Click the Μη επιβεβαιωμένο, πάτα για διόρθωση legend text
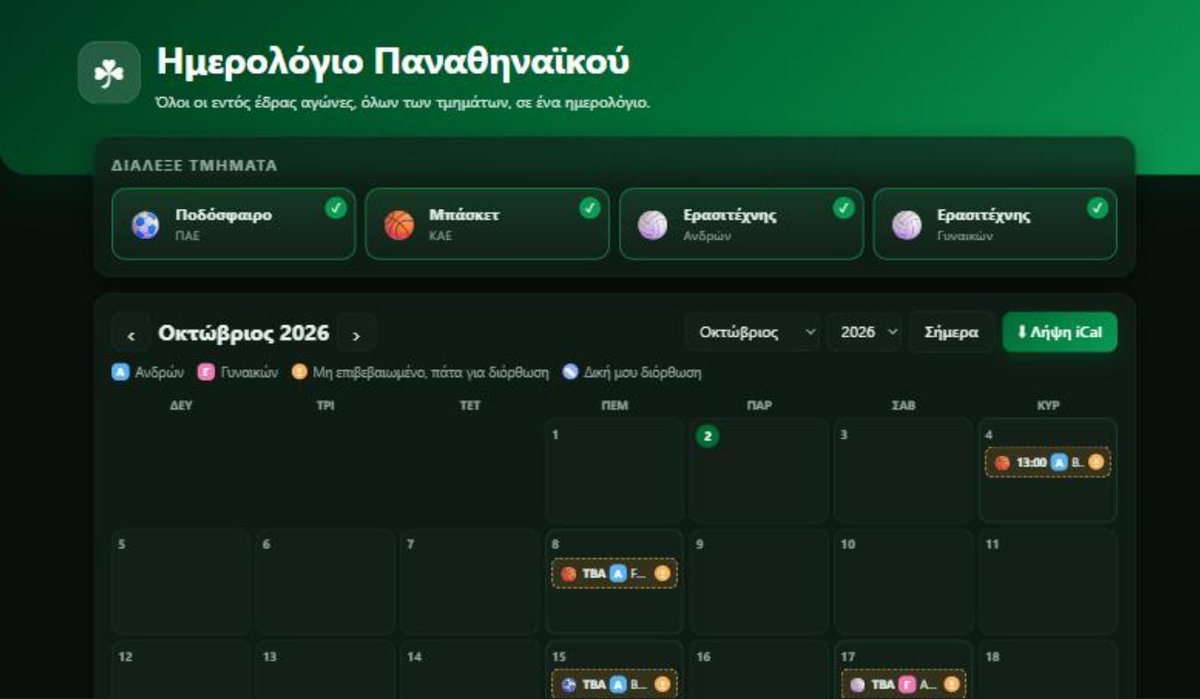The image size is (1200, 699). click(431, 372)
